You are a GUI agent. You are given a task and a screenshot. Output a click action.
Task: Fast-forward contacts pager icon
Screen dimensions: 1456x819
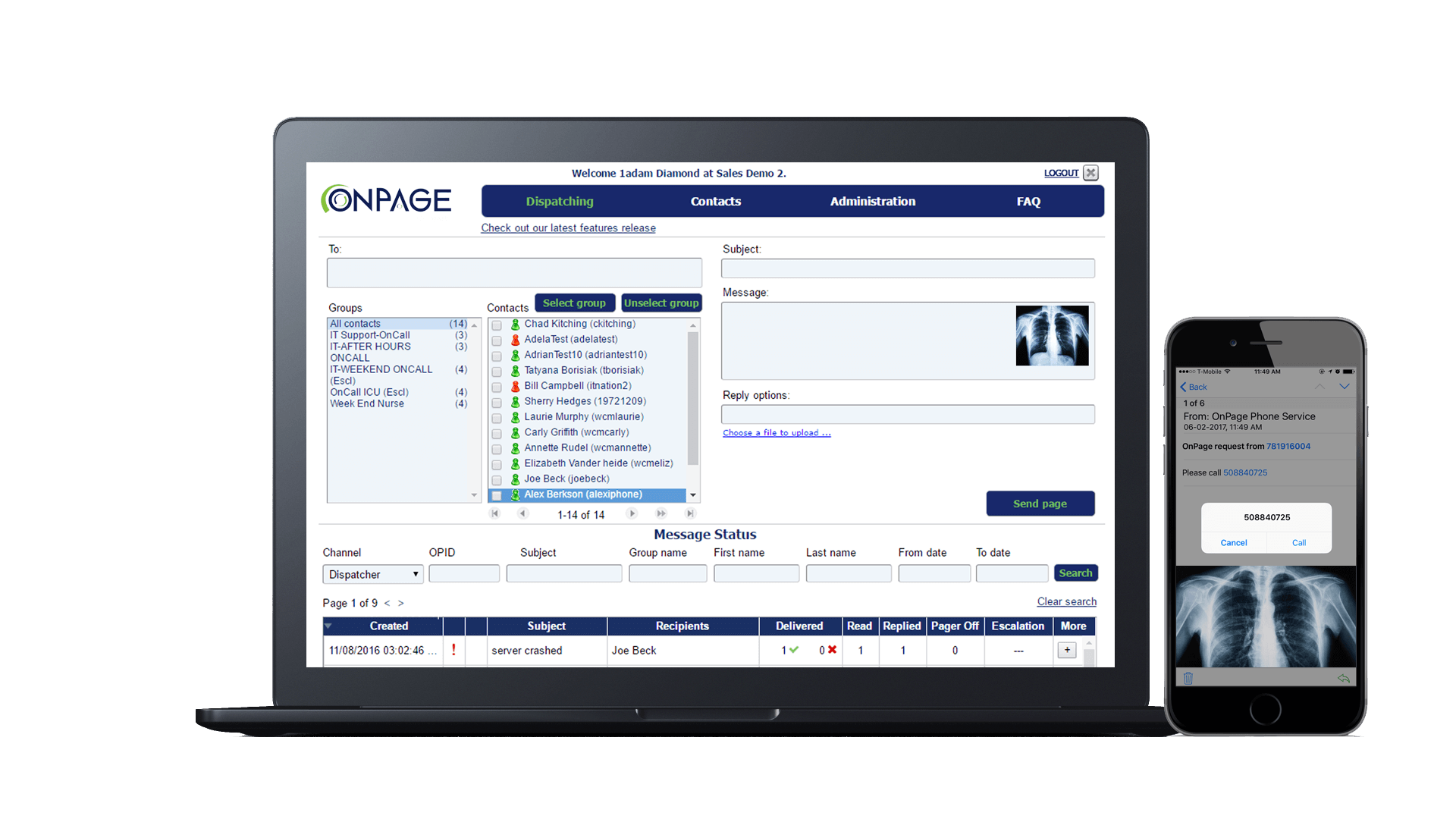pyautogui.click(x=661, y=513)
